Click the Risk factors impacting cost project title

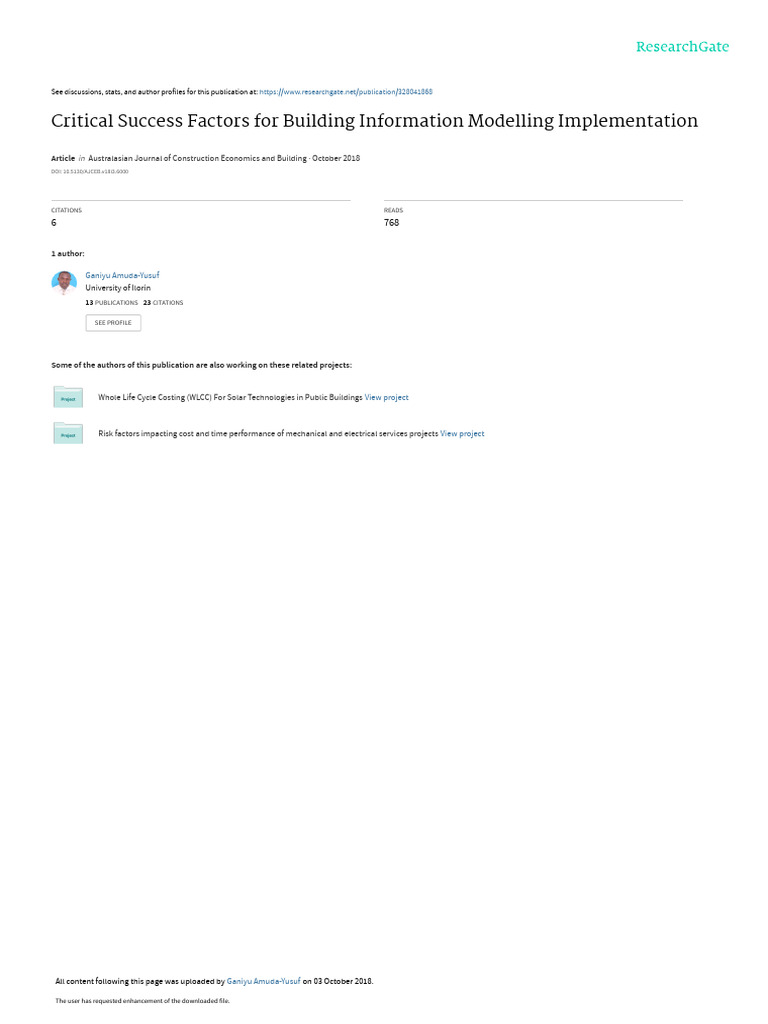(x=268, y=434)
